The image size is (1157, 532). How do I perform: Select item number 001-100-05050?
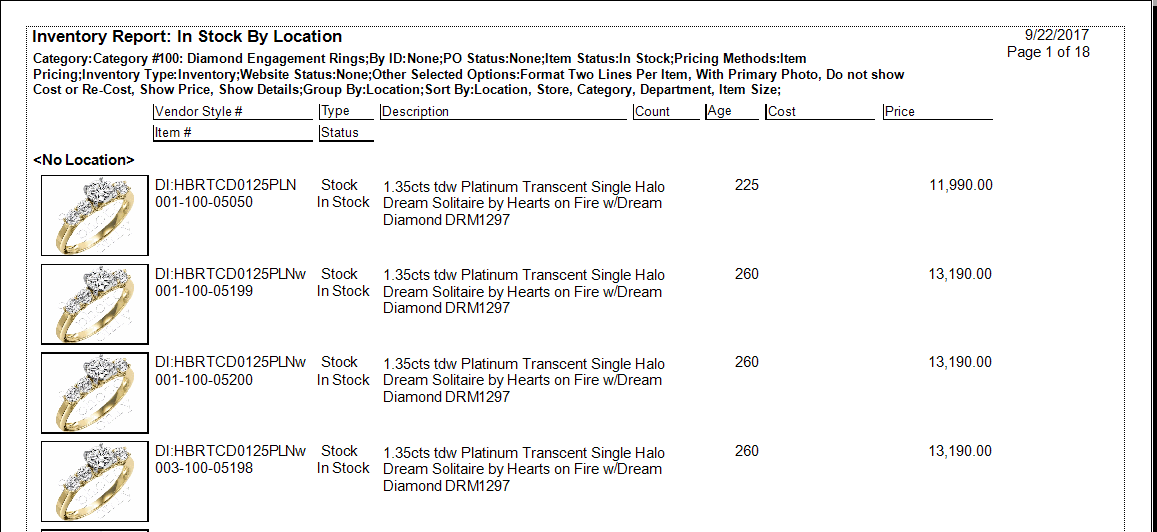(x=204, y=202)
